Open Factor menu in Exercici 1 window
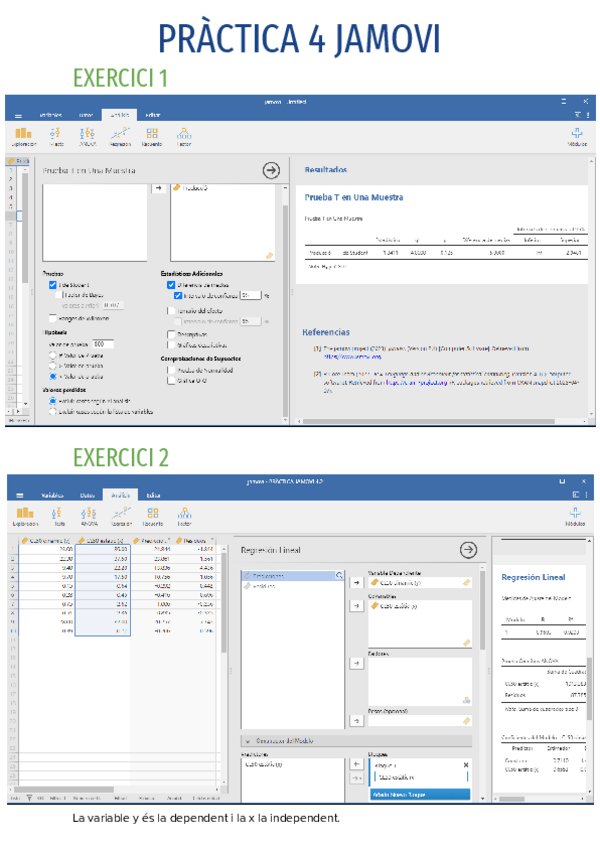Viewport: 600px width, 848px height. click(x=184, y=137)
